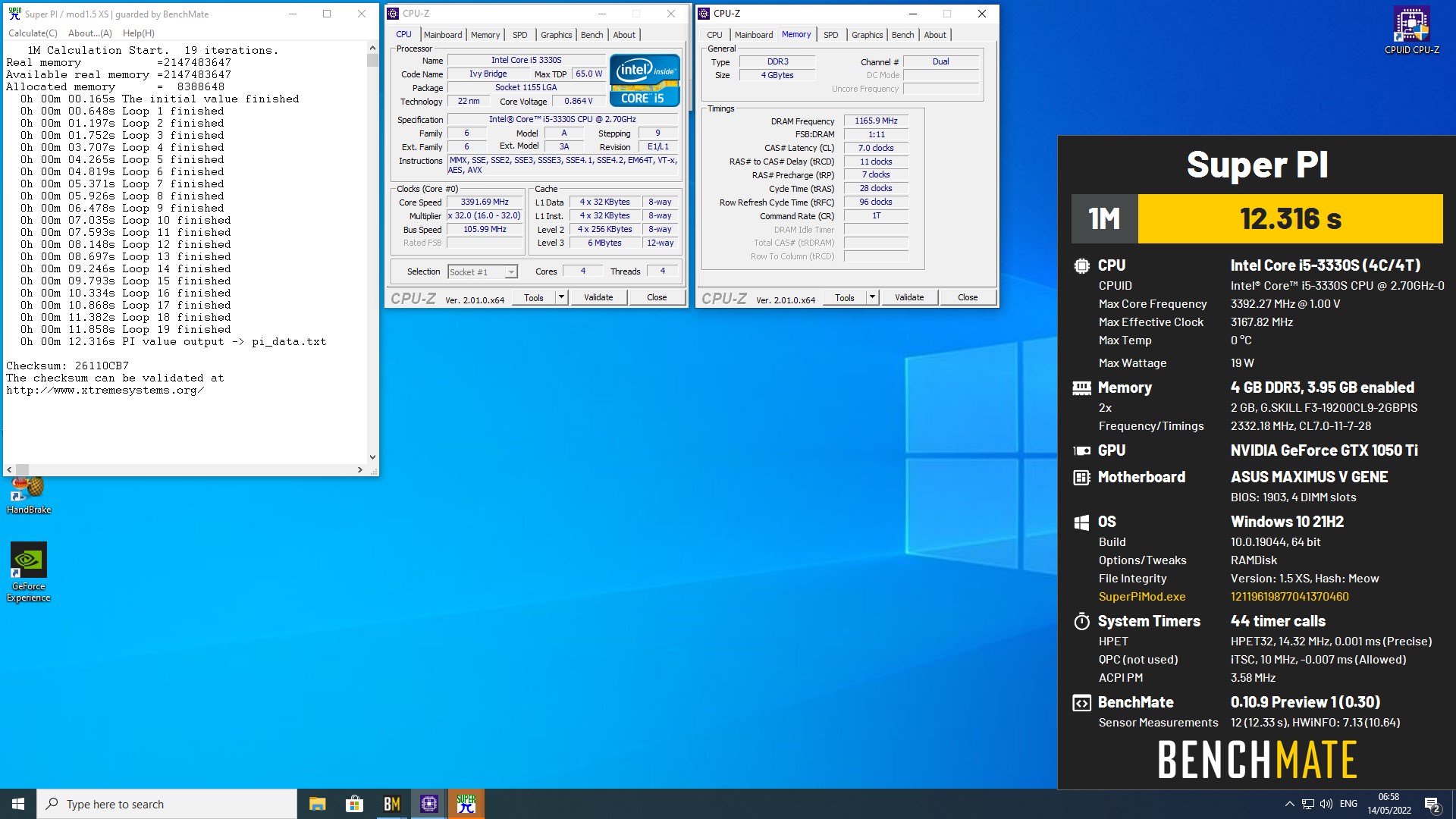Image resolution: width=1456 pixels, height=819 pixels.
Task: Click Super PI horizontal scrollbar right arrow
Action: (x=360, y=470)
